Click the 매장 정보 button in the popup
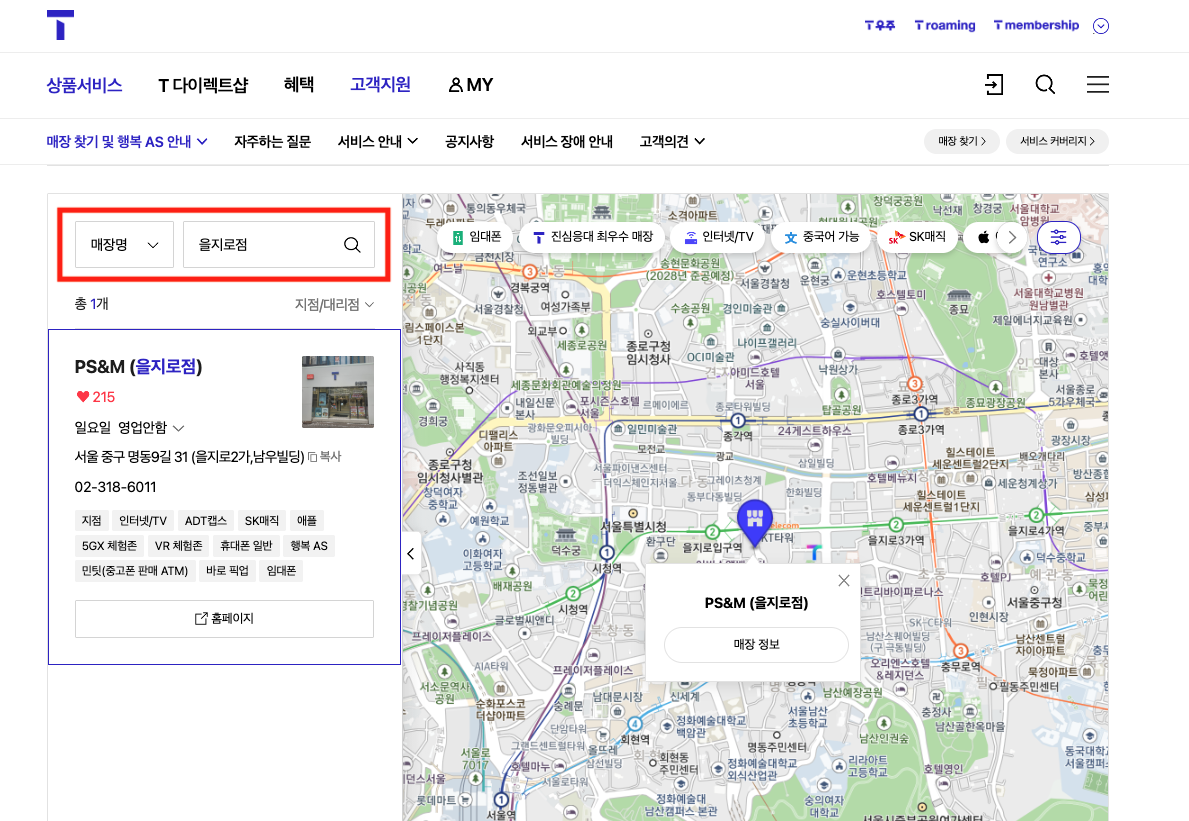Screen dimensions: 1189x821 click(x=756, y=644)
